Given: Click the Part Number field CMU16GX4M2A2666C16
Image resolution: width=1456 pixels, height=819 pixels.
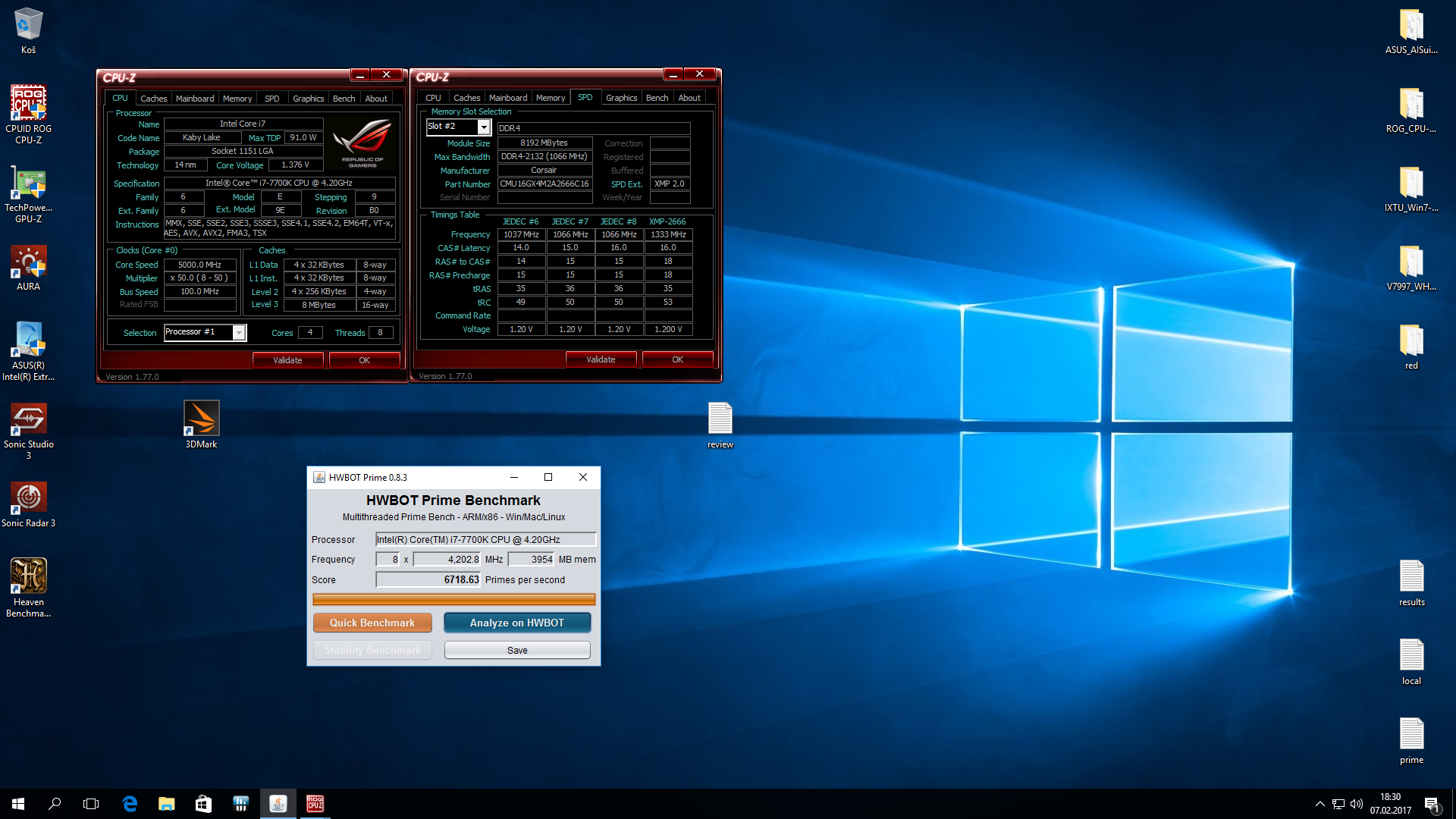Looking at the screenshot, I should tap(544, 184).
